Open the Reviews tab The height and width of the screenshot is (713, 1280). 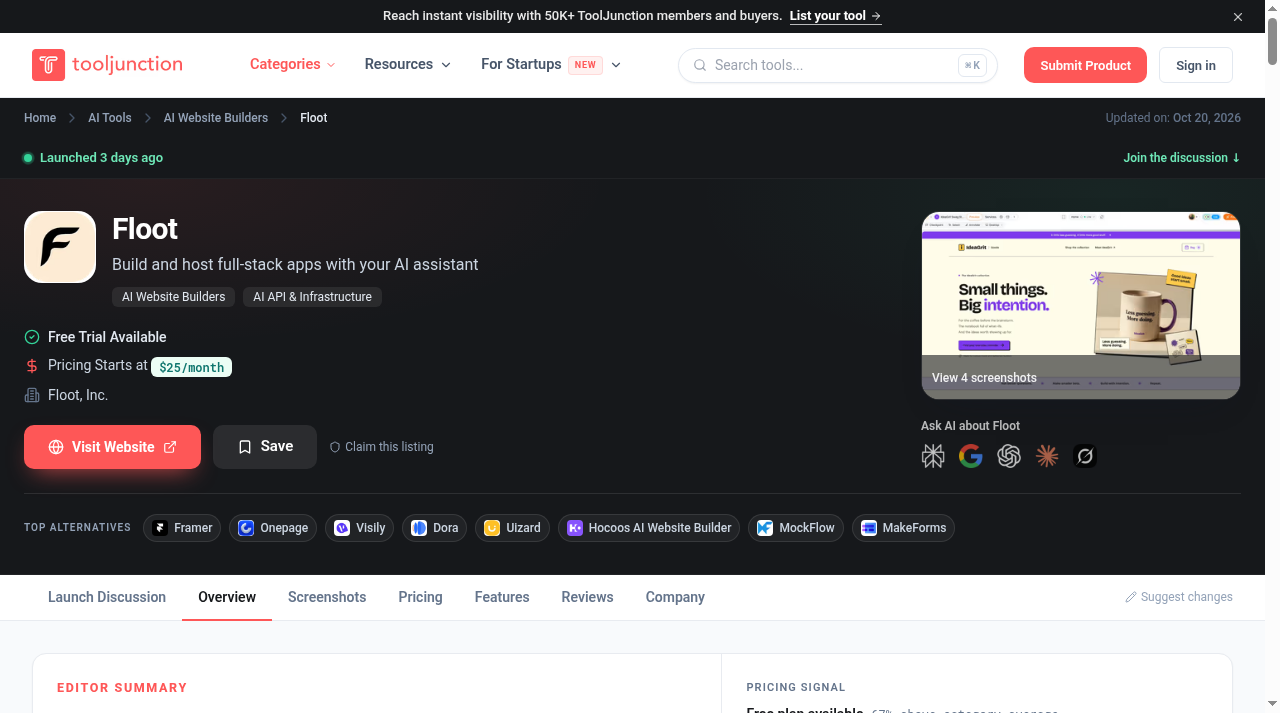(x=587, y=597)
